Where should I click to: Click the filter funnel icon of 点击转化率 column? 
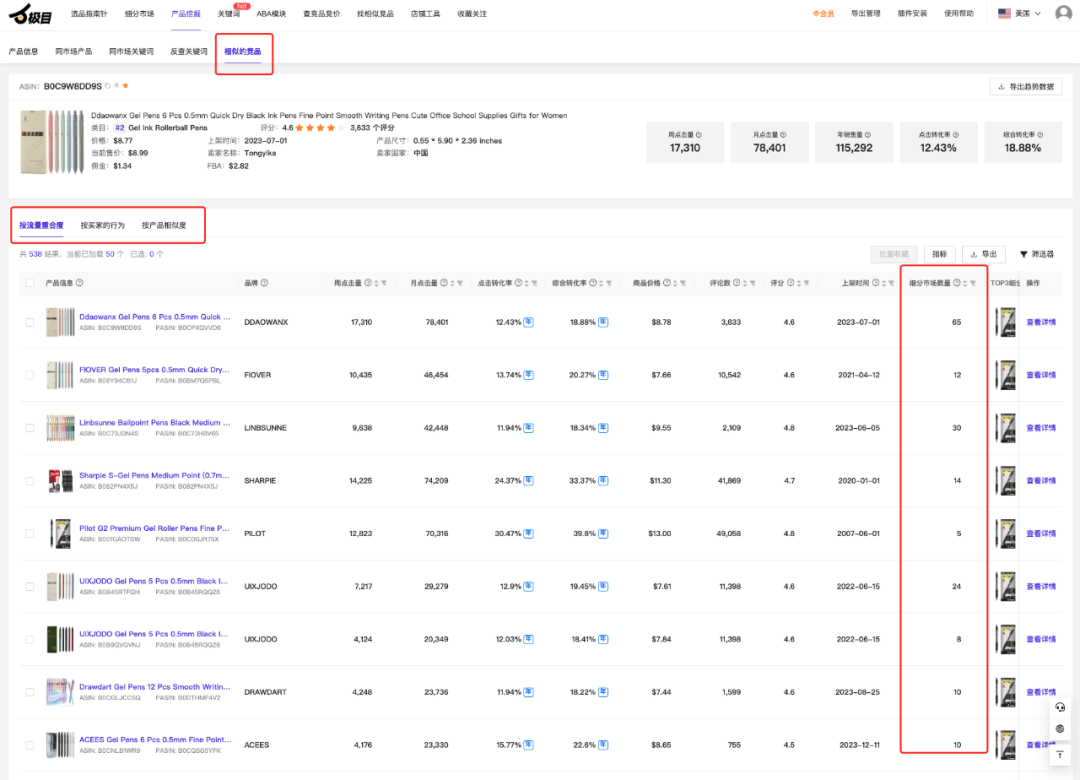(534, 283)
